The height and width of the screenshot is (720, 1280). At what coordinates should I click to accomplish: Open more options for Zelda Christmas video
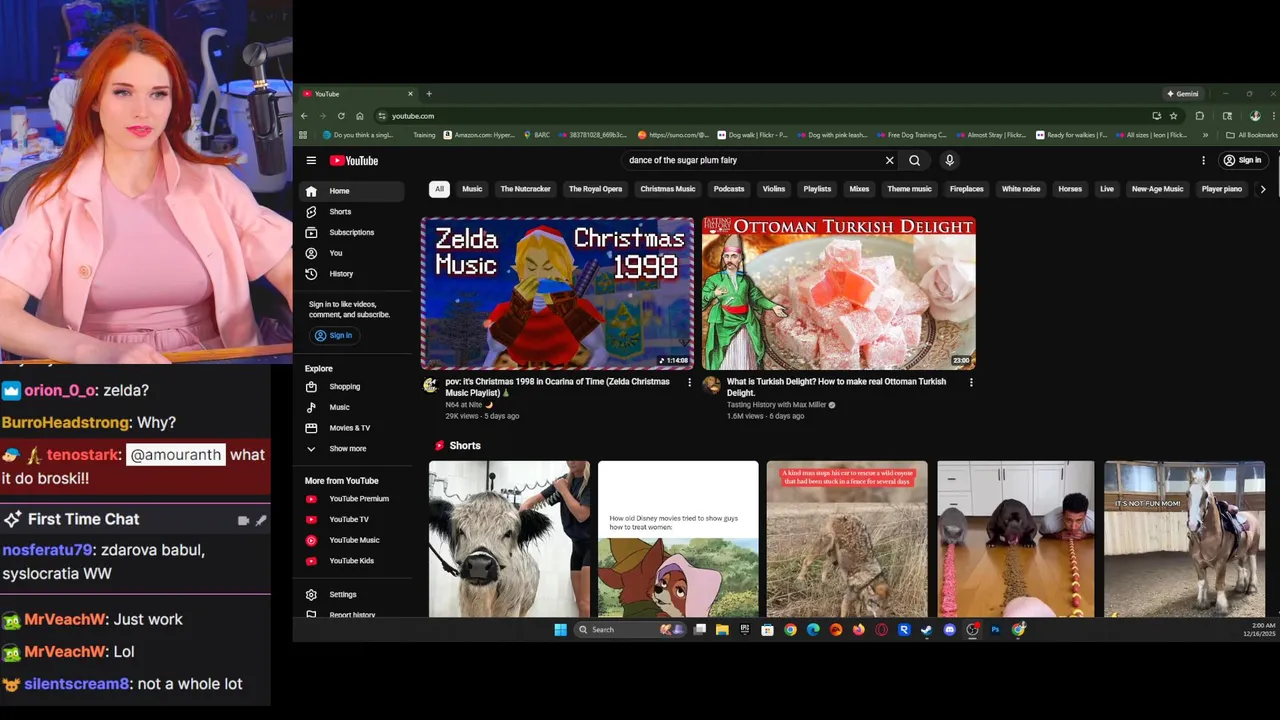click(689, 382)
